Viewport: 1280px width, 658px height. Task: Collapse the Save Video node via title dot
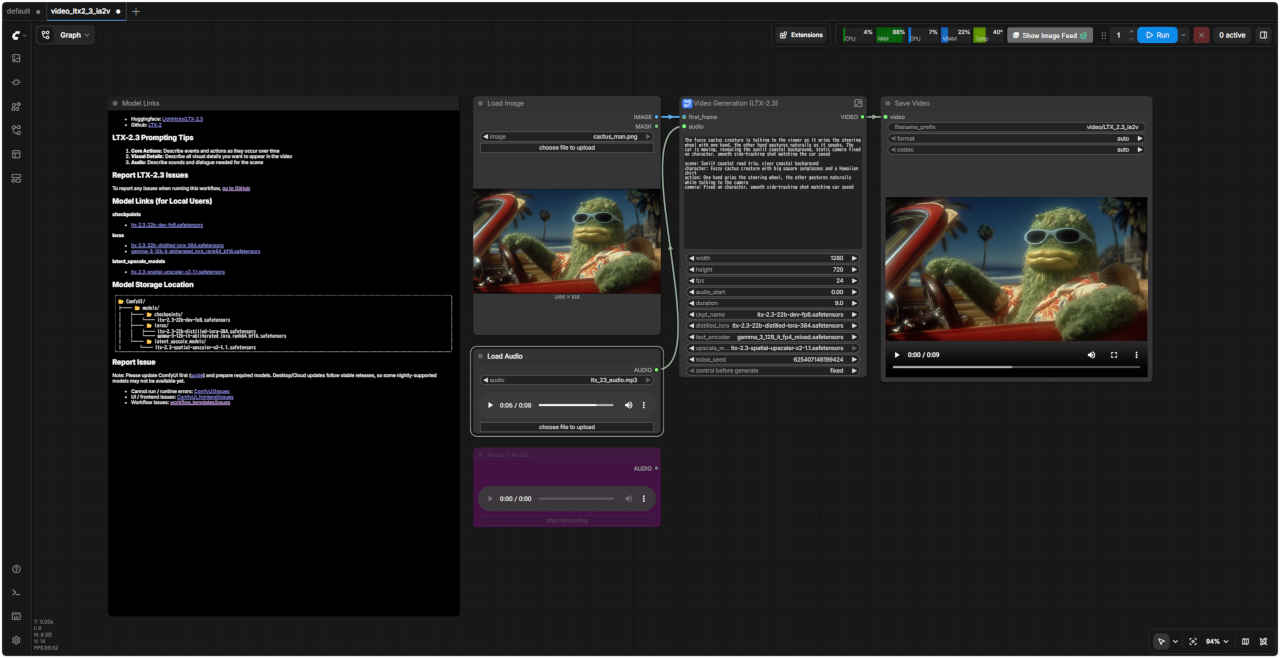tap(888, 103)
